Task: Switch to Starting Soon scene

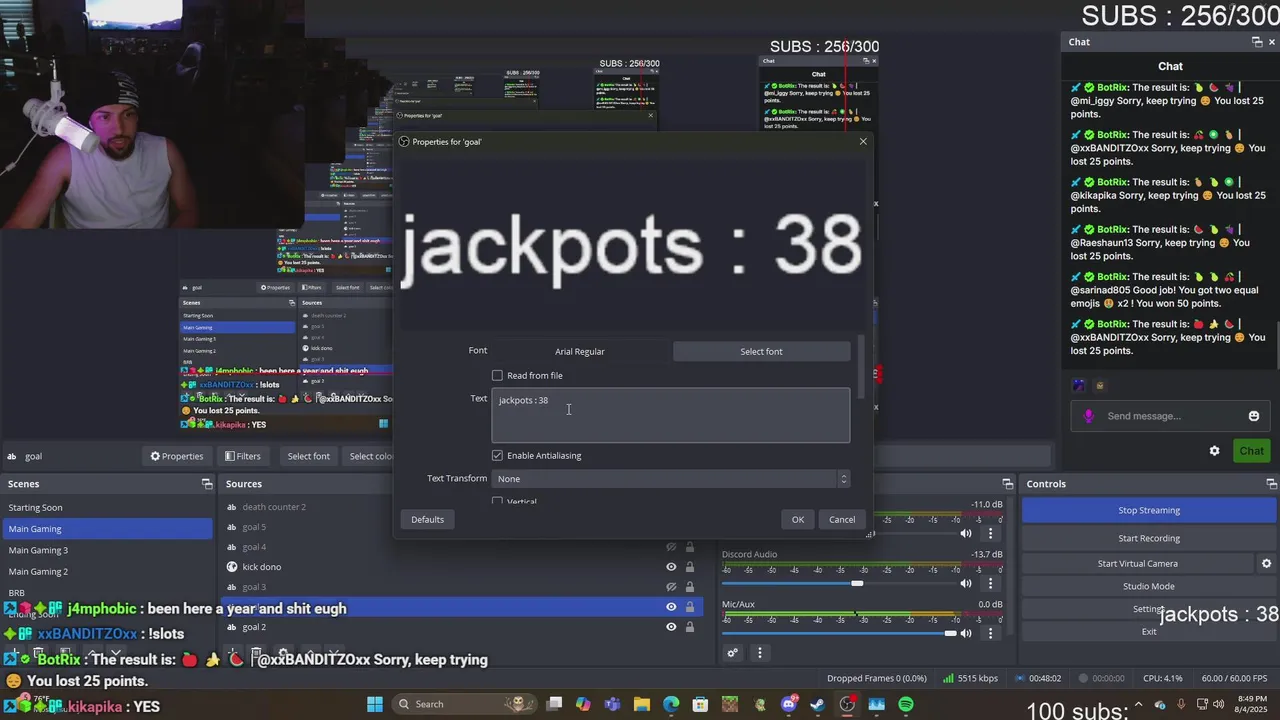Action: pos(107,508)
